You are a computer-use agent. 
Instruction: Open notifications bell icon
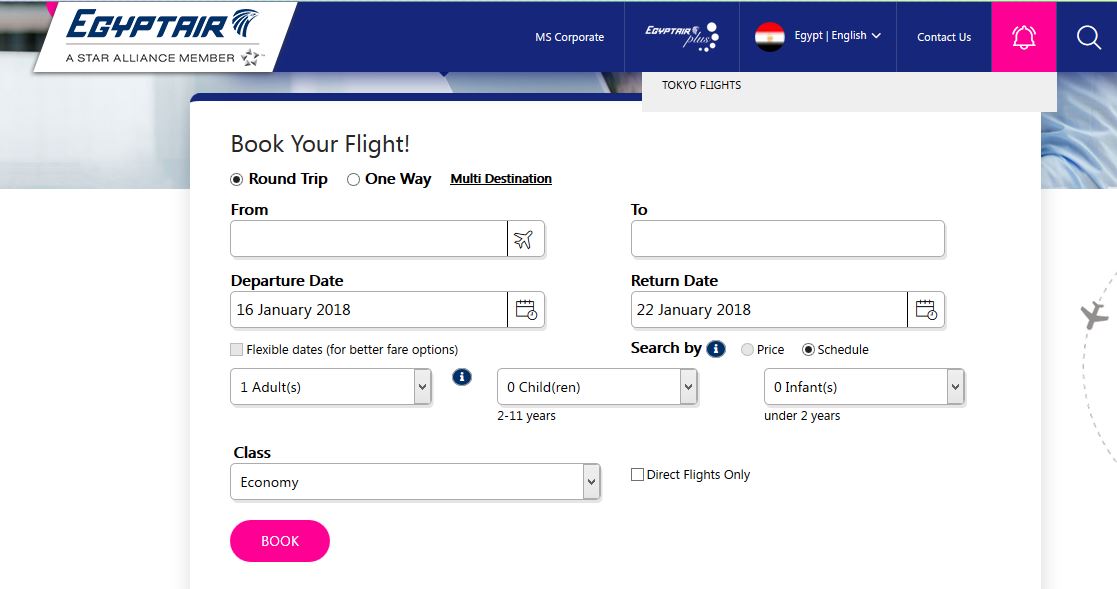point(1023,37)
